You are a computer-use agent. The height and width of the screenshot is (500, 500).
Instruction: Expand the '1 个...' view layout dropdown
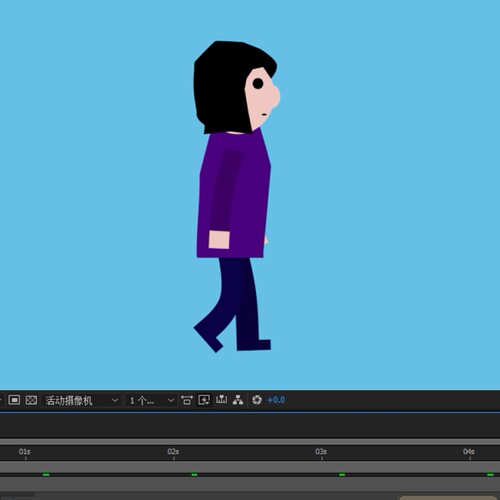point(151,400)
